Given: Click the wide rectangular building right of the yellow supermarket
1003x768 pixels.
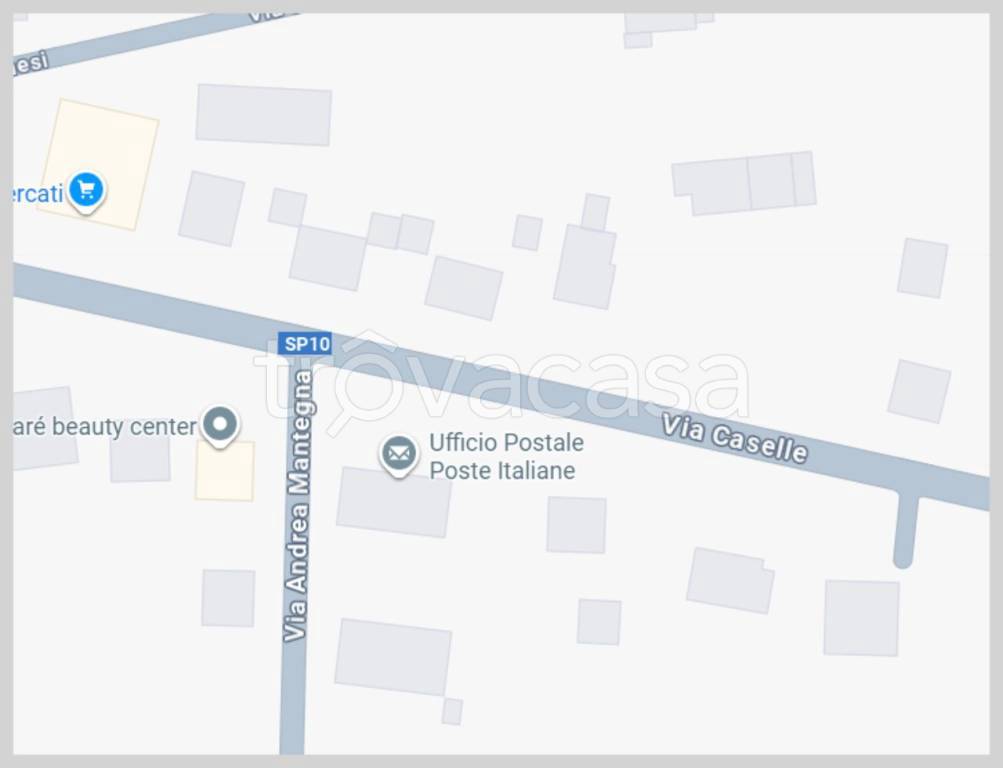Looking at the screenshot, I should (x=264, y=115).
